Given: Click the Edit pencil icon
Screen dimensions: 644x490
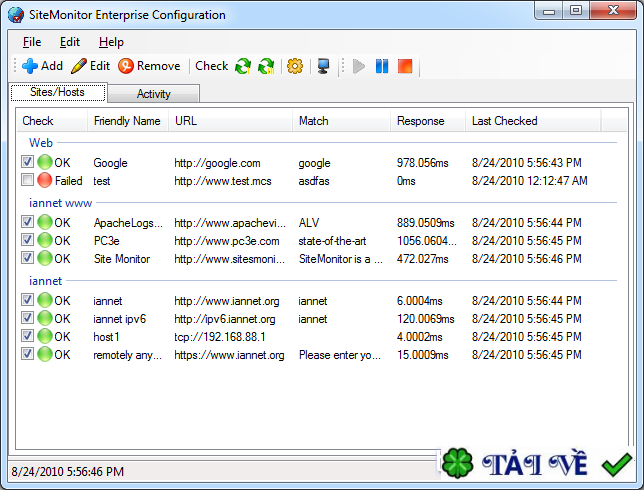Looking at the screenshot, I should (78, 66).
